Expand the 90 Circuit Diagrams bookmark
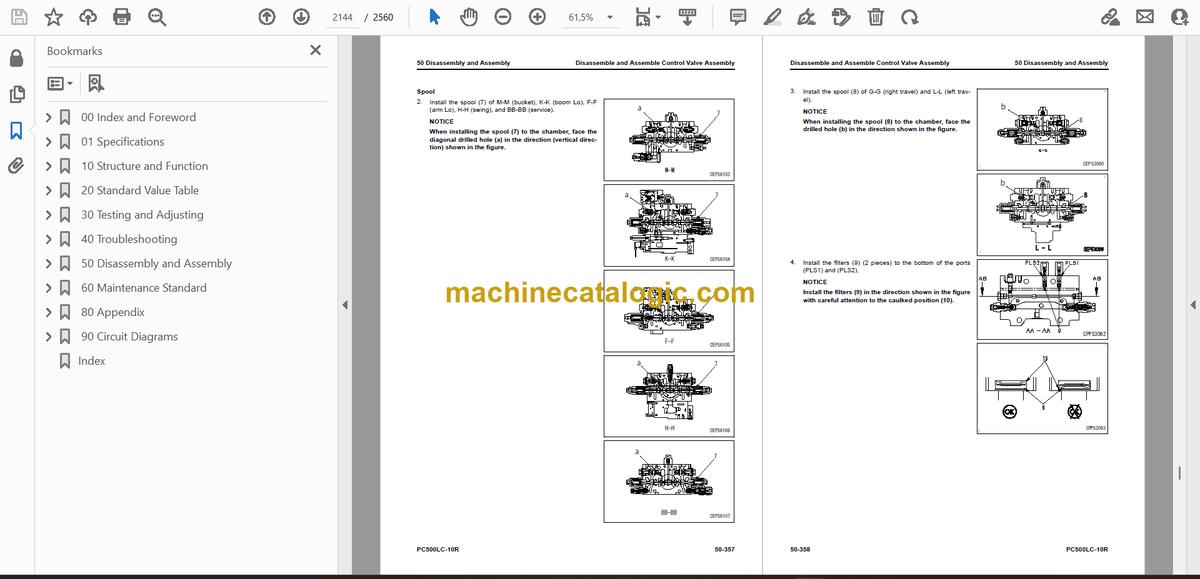 (48, 337)
